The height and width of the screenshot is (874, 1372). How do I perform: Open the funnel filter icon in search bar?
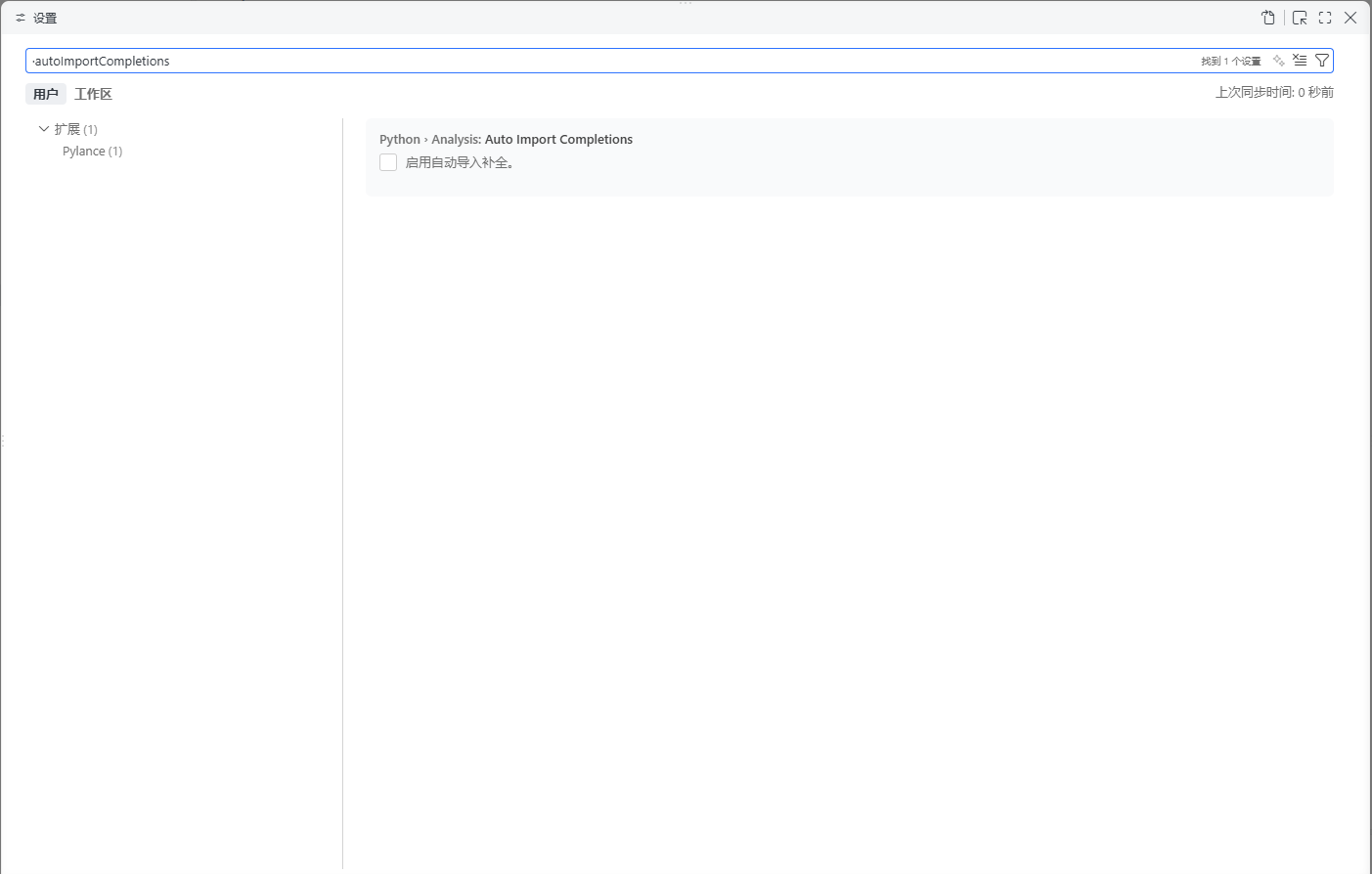1322,61
